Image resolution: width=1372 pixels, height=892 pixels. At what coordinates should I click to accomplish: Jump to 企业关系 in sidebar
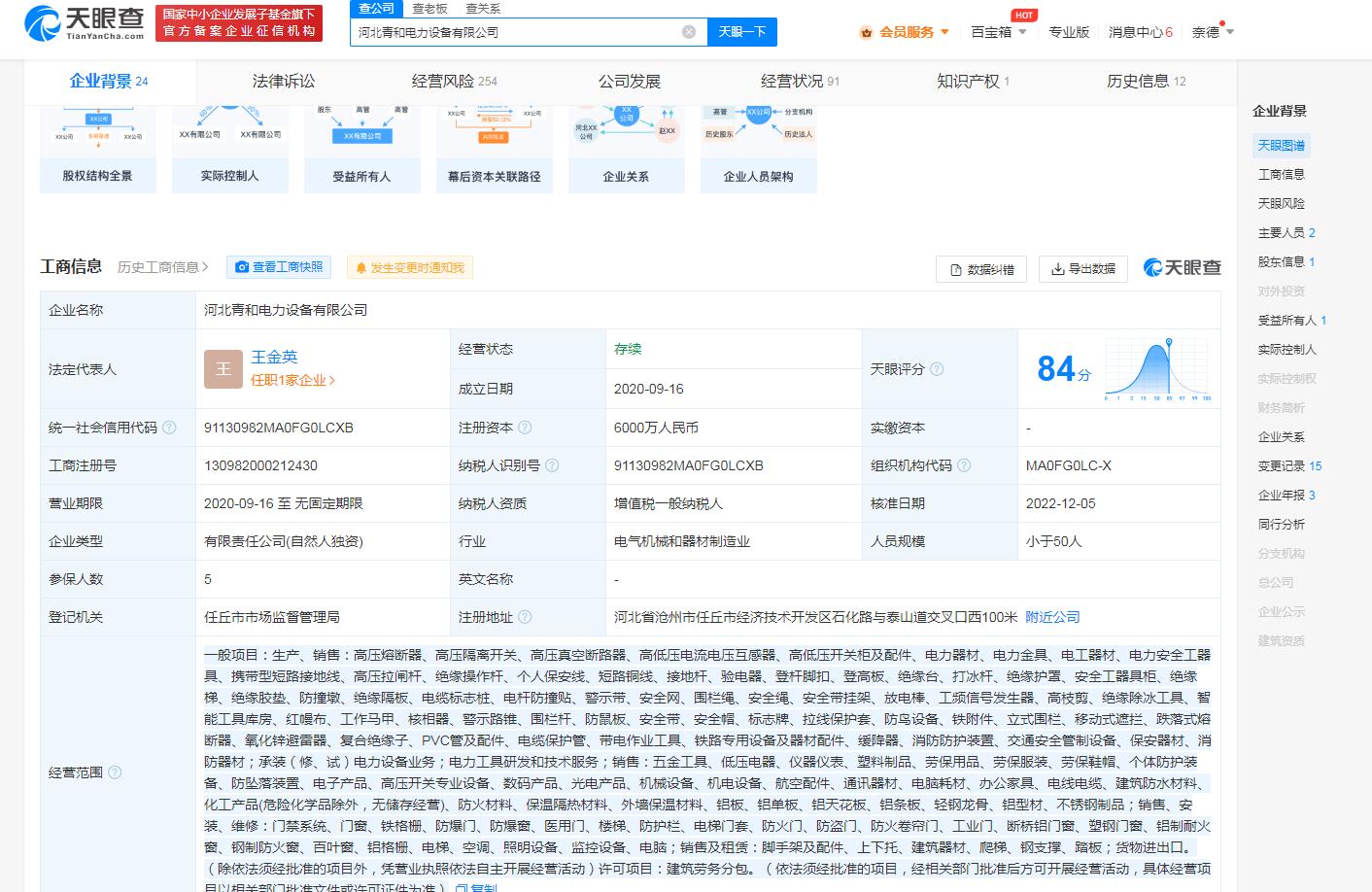[x=1281, y=437]
